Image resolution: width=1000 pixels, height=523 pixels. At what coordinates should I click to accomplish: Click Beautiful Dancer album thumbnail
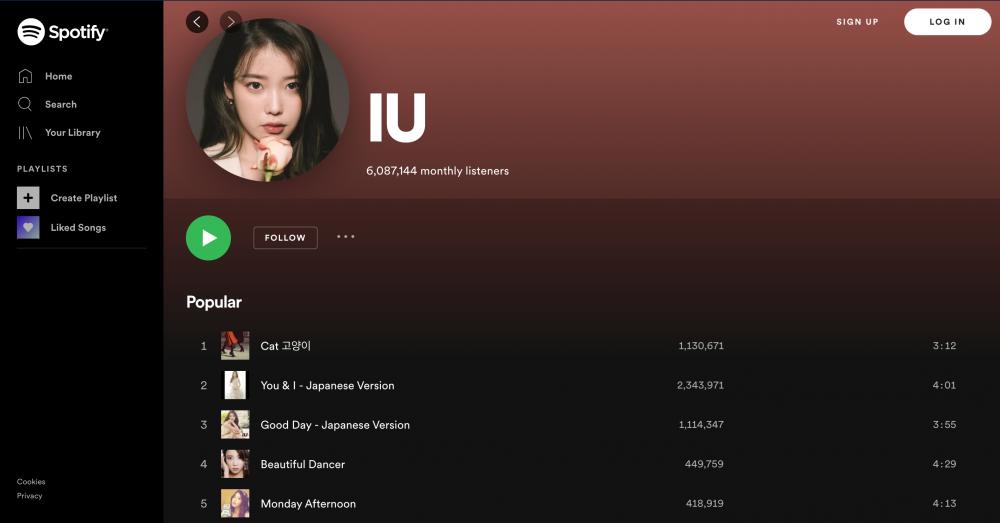pos(235,464)
